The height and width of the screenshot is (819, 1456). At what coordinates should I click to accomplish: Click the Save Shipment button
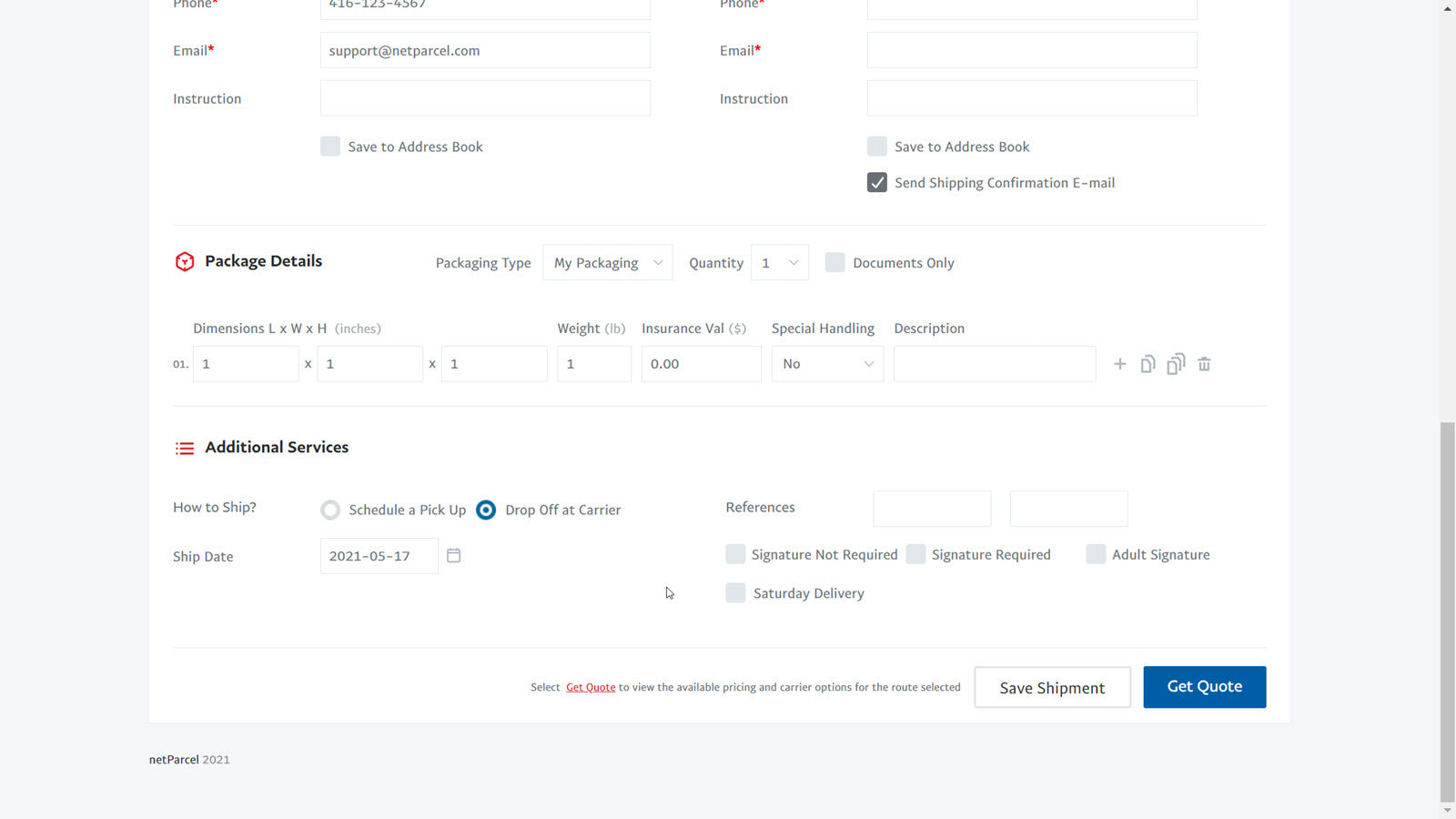[1052, 687]
